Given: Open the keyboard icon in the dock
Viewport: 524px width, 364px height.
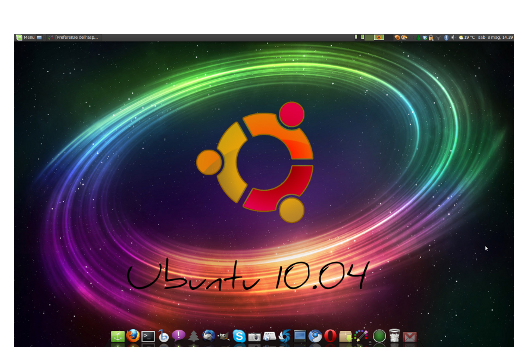Looking at the screenshot, I should [x=269, y=336].
